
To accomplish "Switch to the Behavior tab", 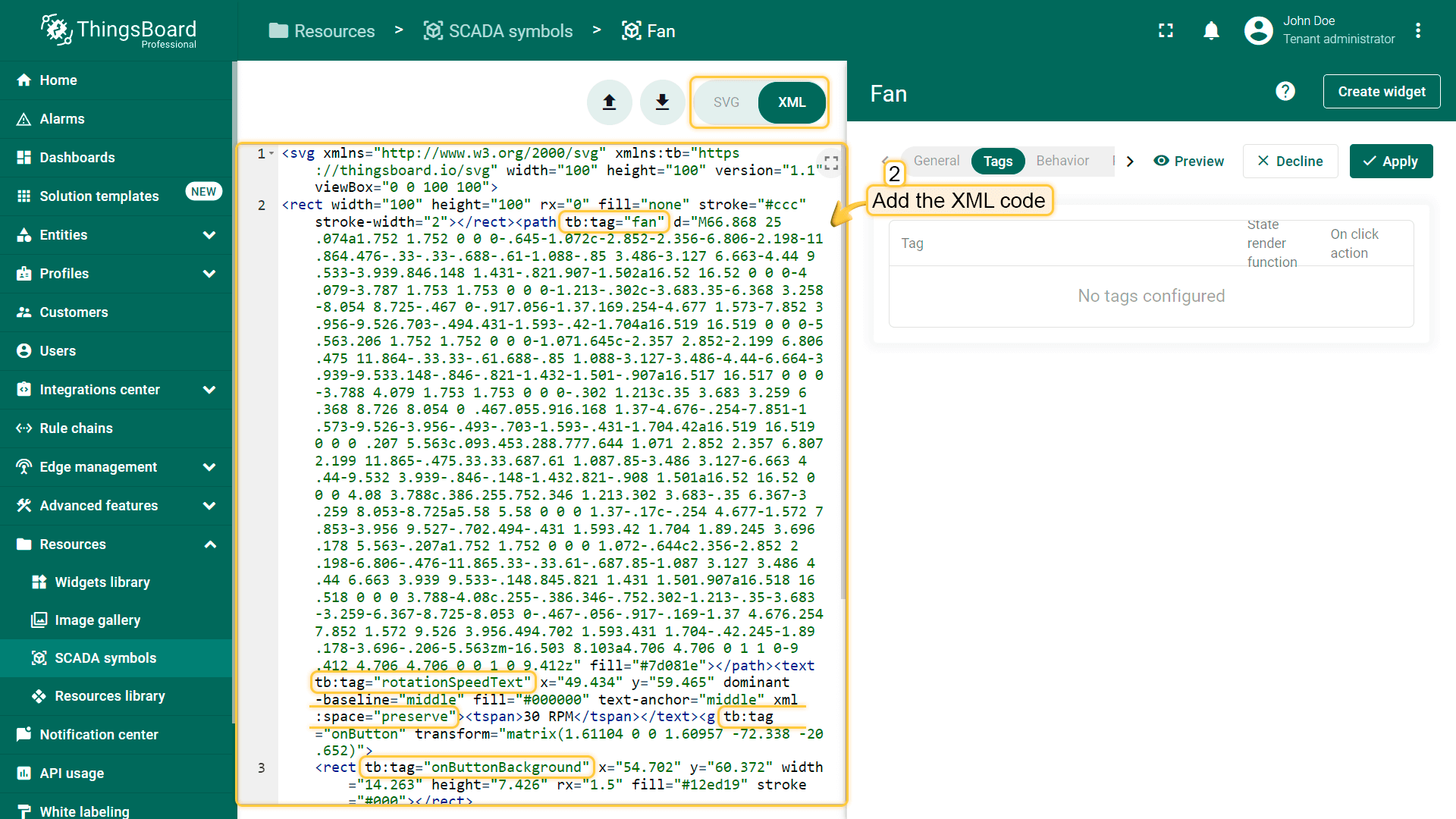I will (1062, 161).
